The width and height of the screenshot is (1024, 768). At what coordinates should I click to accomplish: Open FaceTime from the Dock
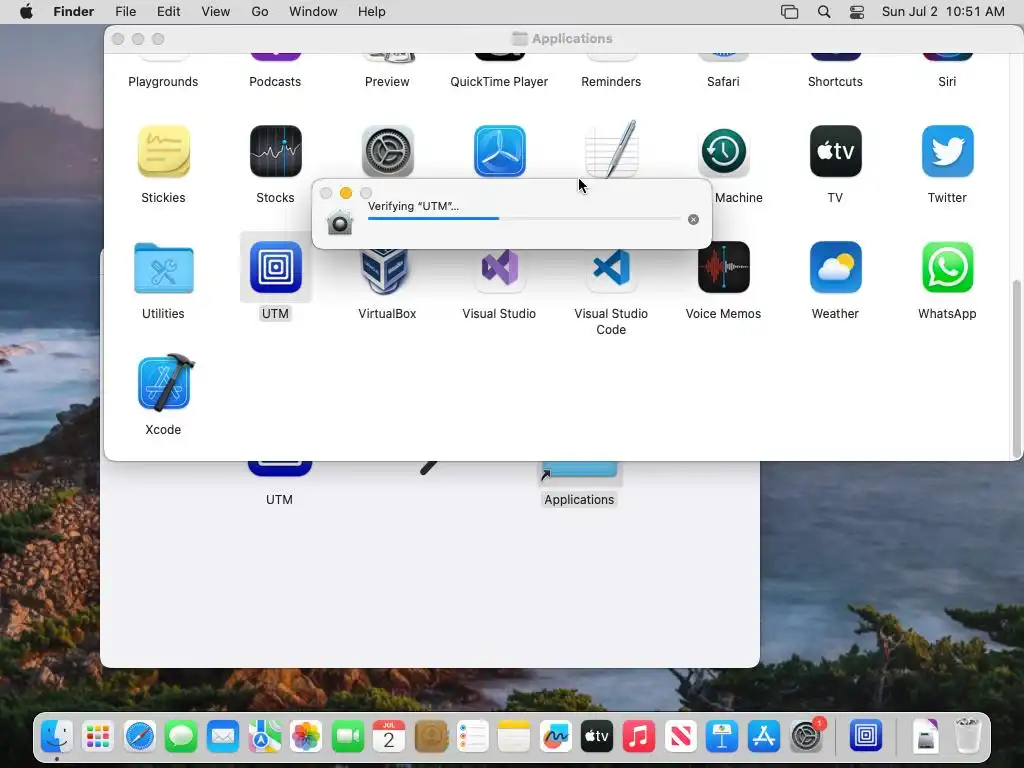(347, 737)
